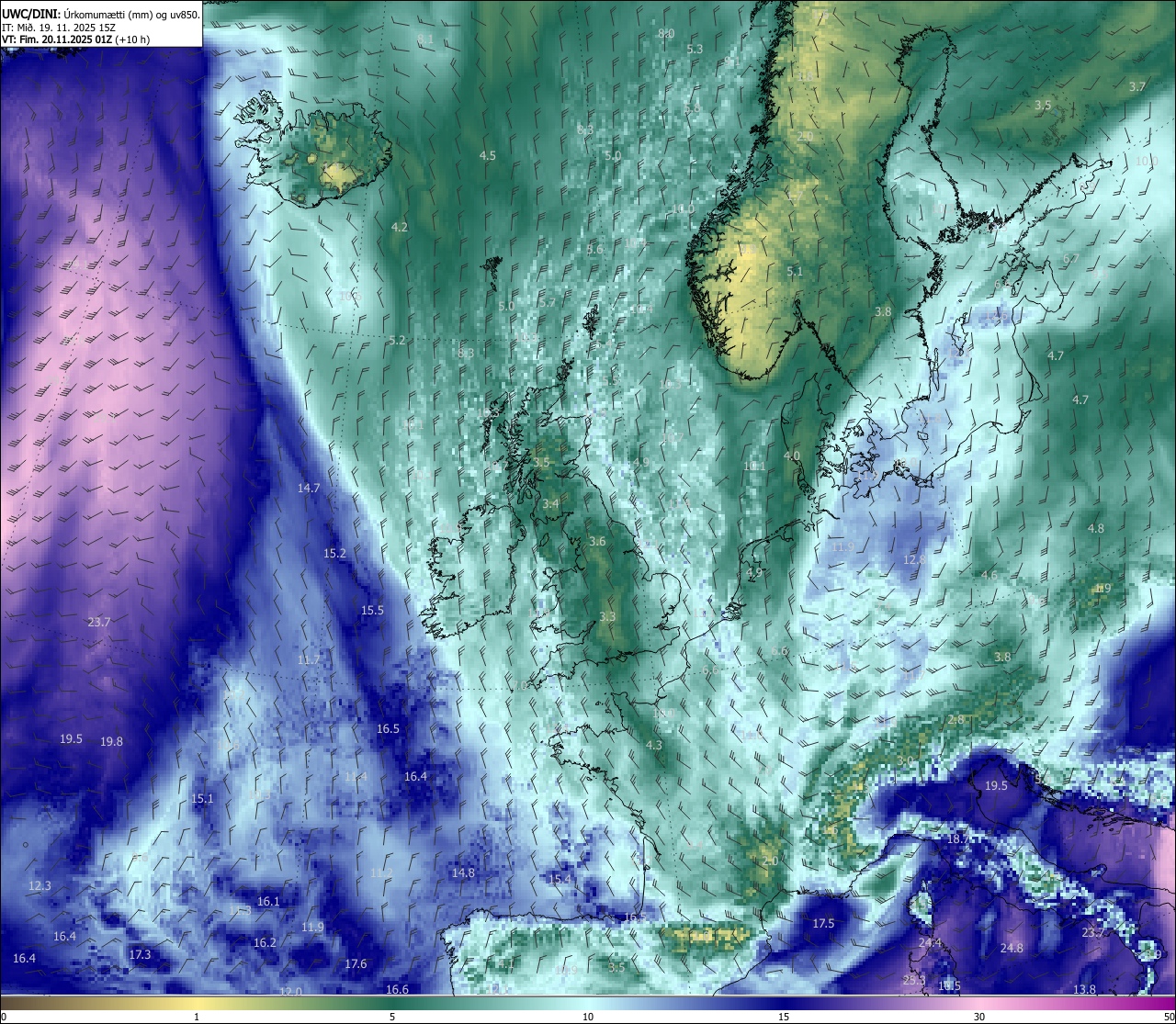Click the 3.7 value in top-right corner
This screenshot has width=1176, height=1024.
[x=1137, y=86]
